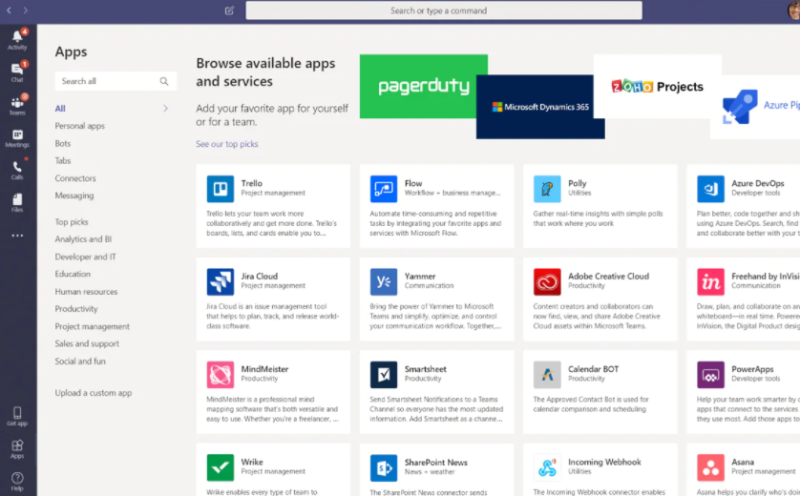The width and height of the screenshot is (800, 496).
Task: Click the Yammer app icon
Action: [x=384, y=282]
